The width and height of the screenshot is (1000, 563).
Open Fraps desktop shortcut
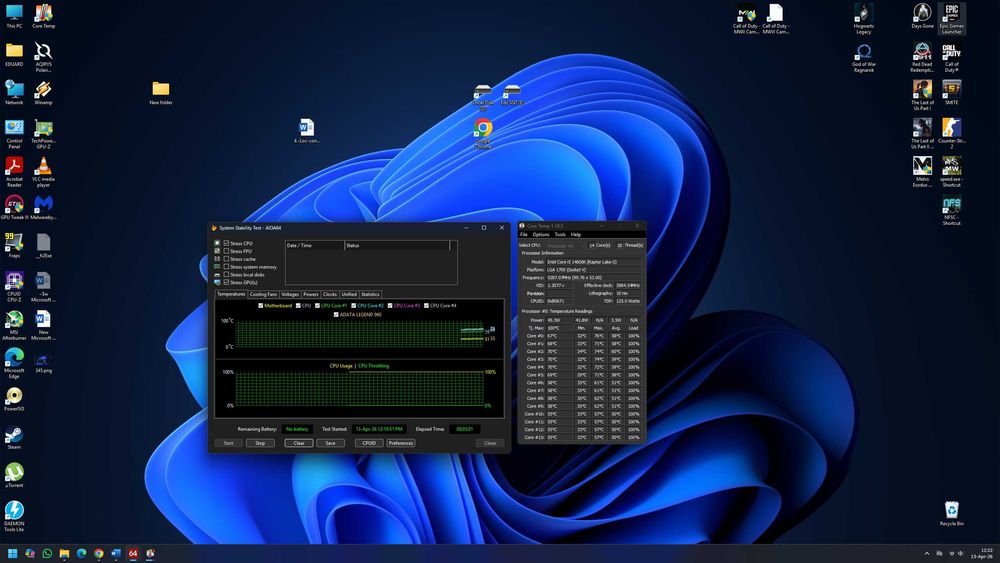pos(14,246)
